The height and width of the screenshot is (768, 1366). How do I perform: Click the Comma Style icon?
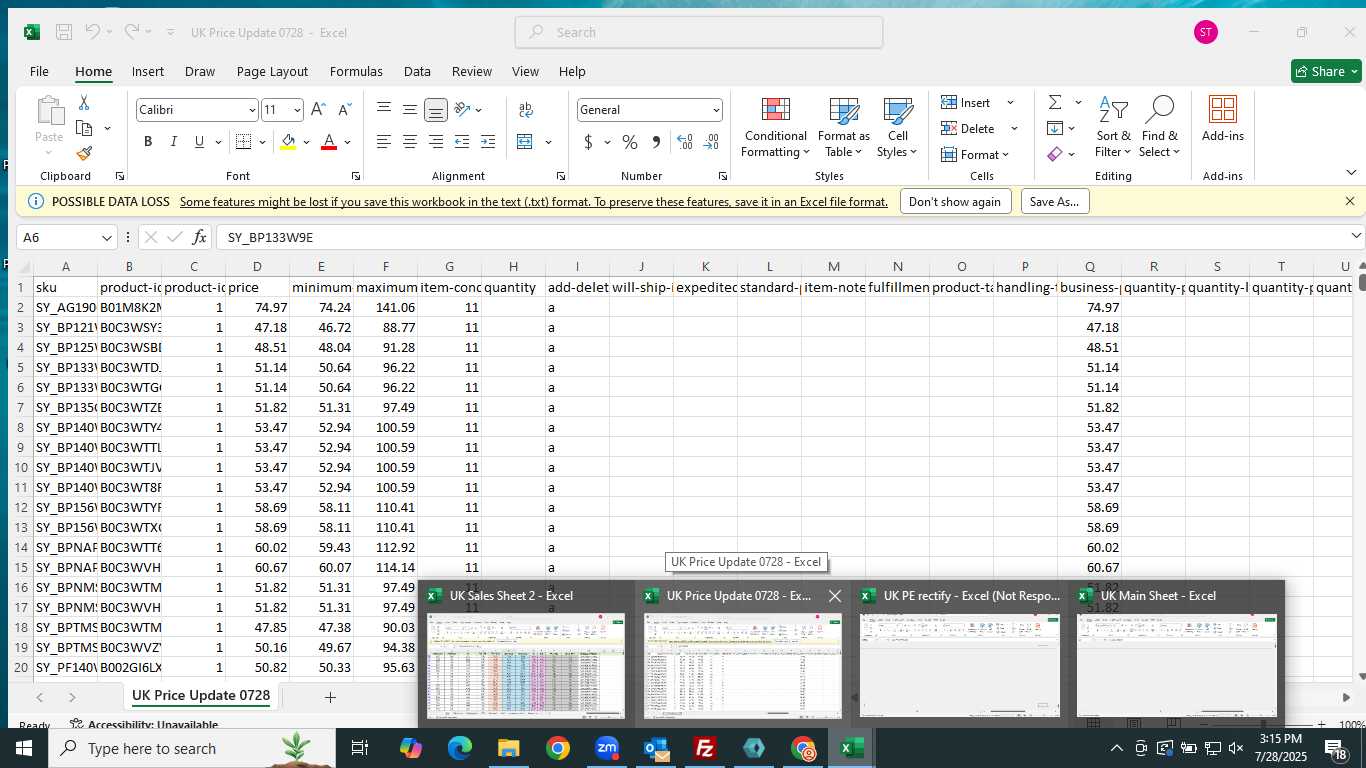[x=656, y=142]
